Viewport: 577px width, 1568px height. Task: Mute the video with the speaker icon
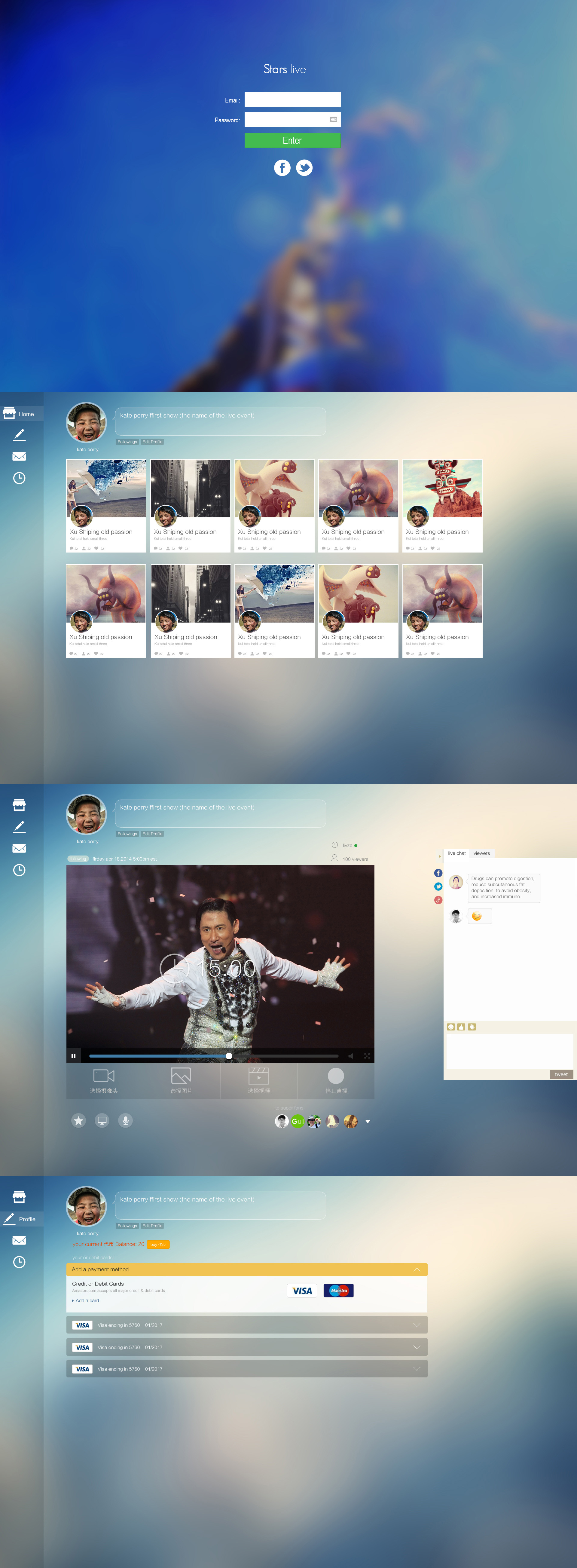click(351, 1056)
